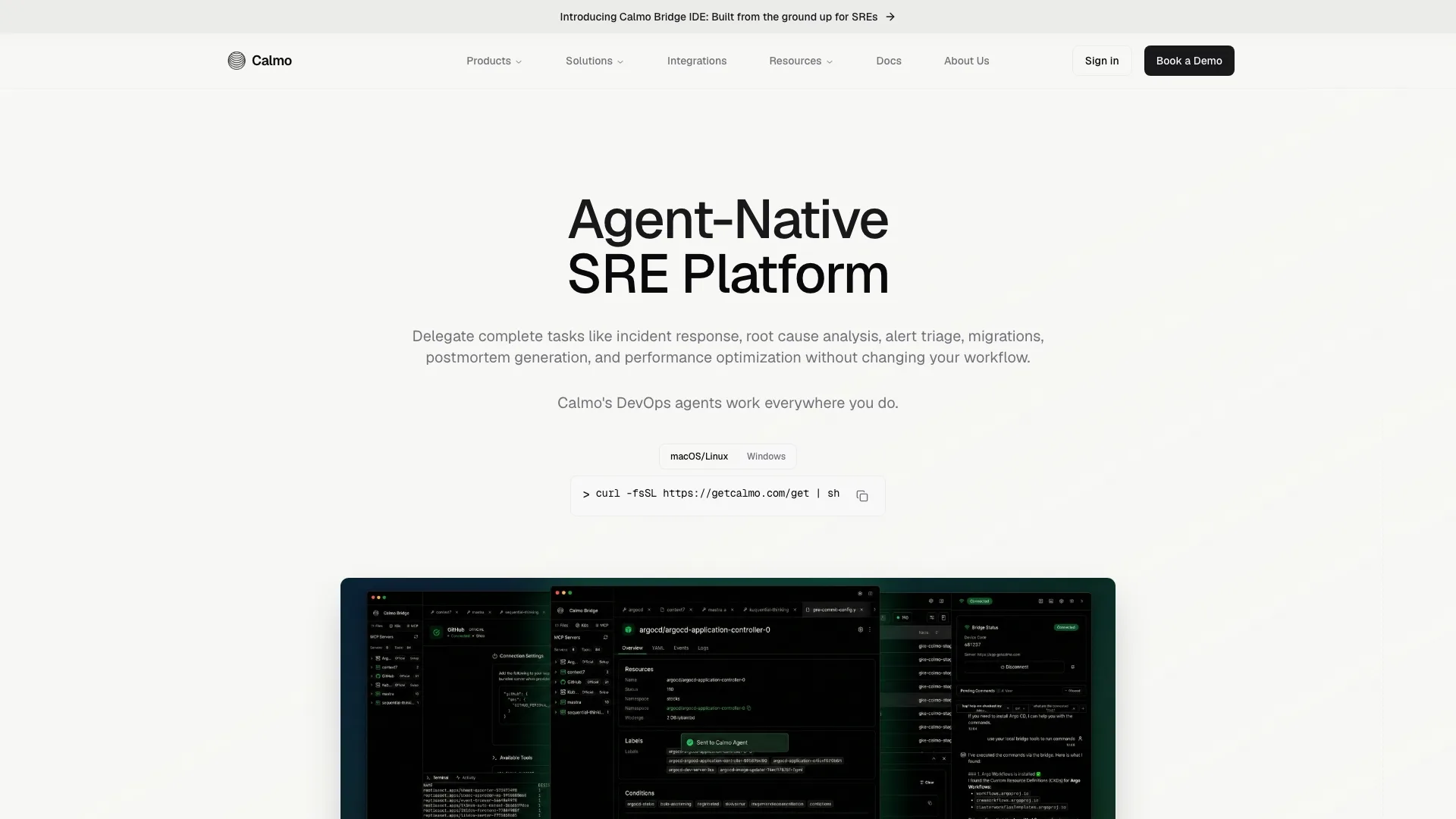This screenshot has width=1456, height=819.
Task: Click the 'Calmo's DevOps agents work everywhere' text
Action: 728,403
